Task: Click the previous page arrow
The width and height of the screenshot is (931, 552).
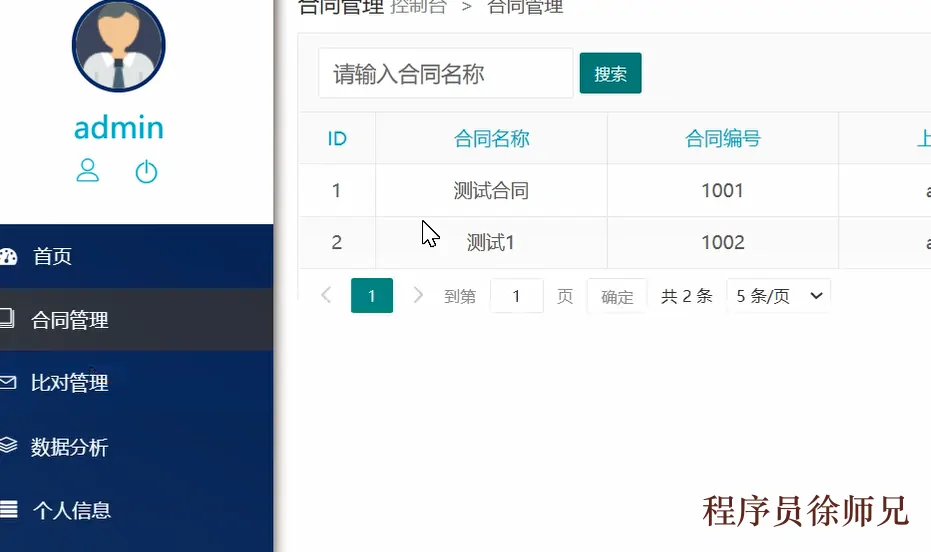Action: pyautogui.click(x=326, y=295)
